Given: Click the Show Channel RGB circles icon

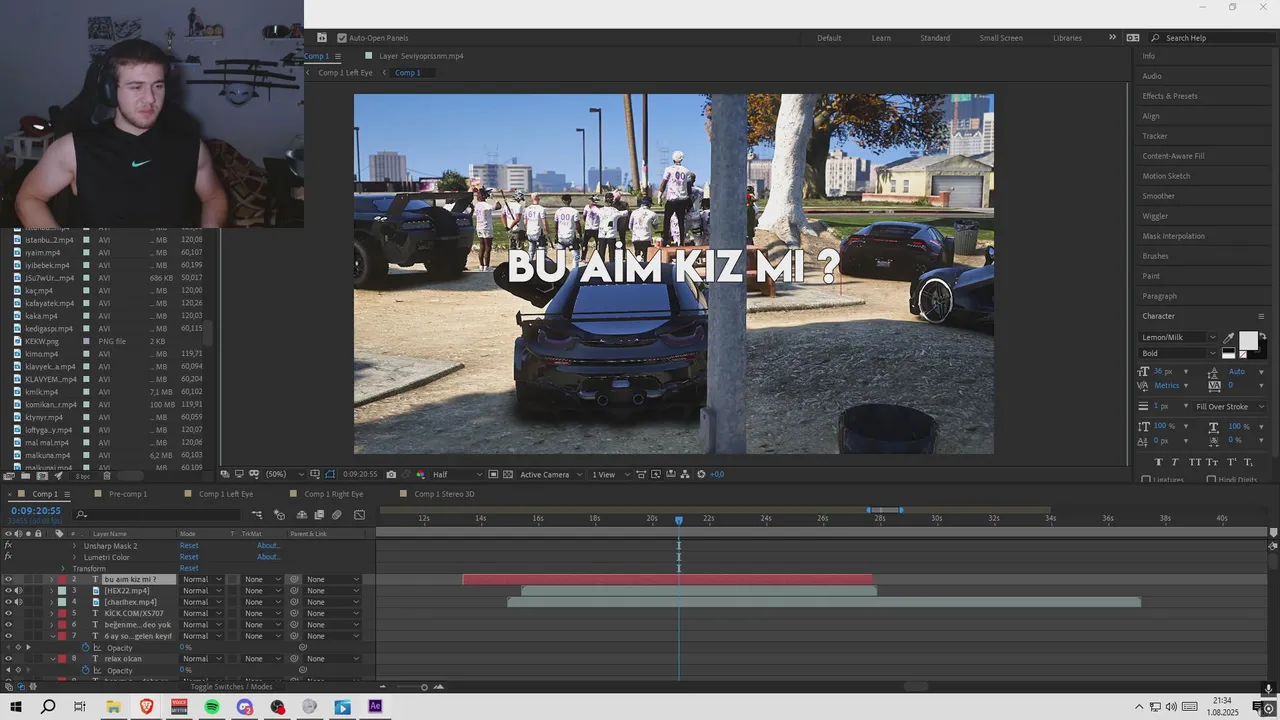Looking at the screenshot, I should pyautogui.click(x=420, y=474).
